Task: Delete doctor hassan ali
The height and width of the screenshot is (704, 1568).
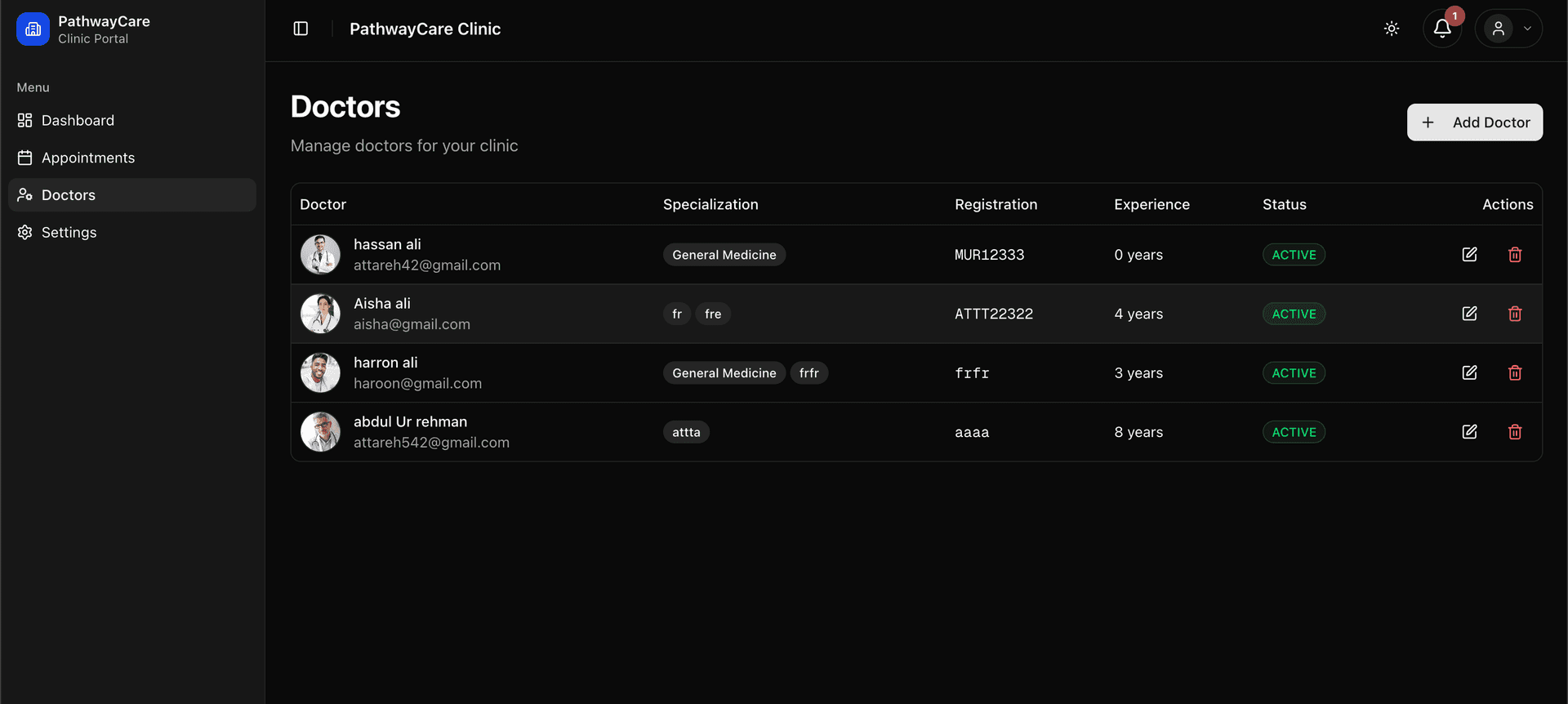Action: (x=1515, y=255)
